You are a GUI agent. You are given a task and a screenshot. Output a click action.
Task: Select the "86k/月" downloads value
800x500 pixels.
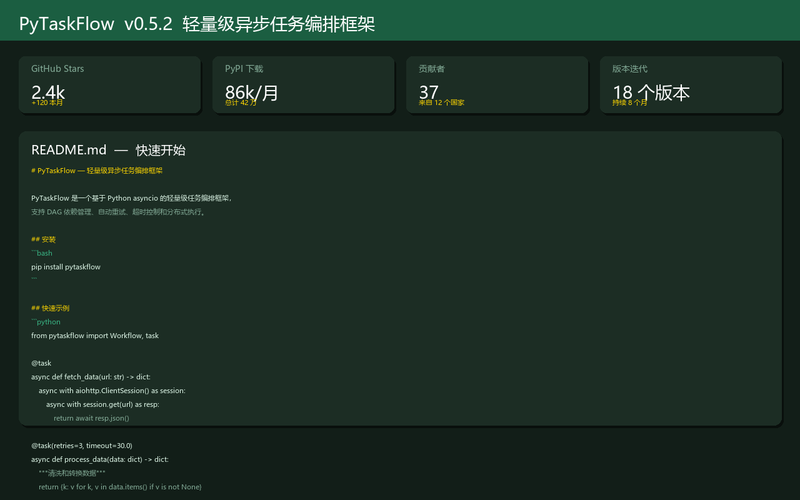point(252,92)
